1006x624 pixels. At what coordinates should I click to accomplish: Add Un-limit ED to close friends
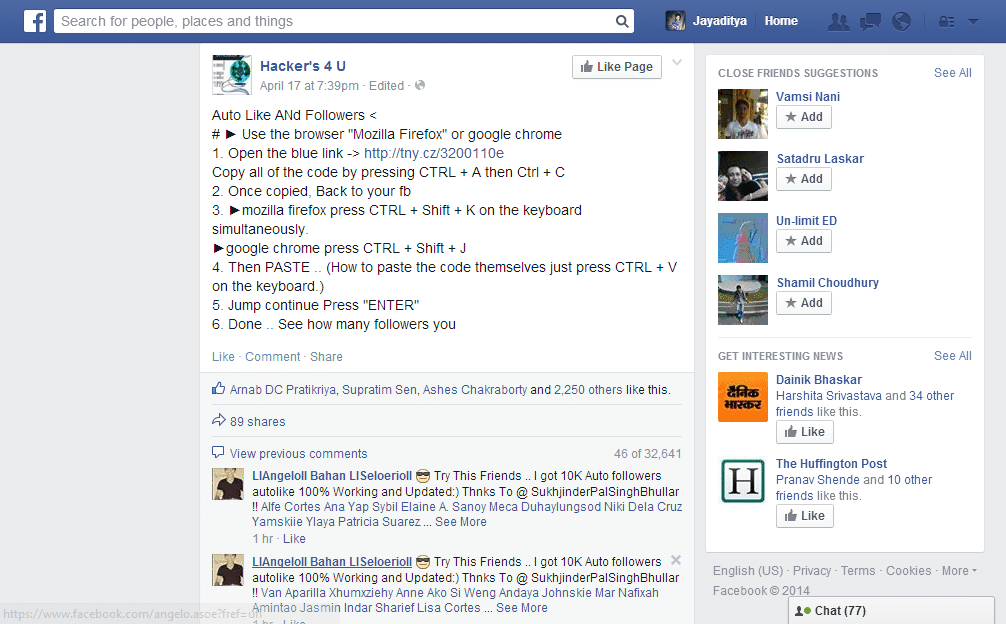(804, 241)
